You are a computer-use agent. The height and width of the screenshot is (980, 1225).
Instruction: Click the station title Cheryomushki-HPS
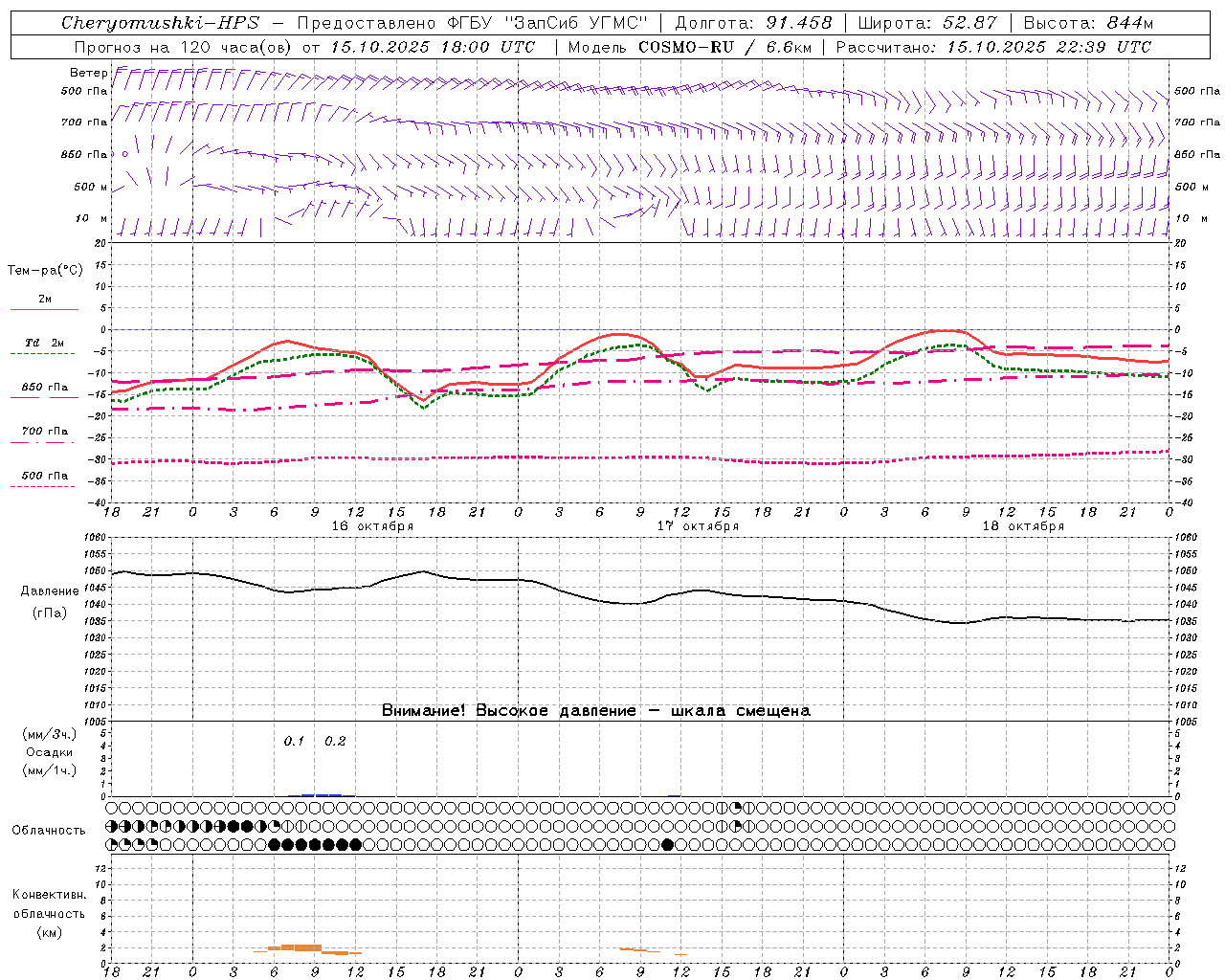[x=160, y=23]
